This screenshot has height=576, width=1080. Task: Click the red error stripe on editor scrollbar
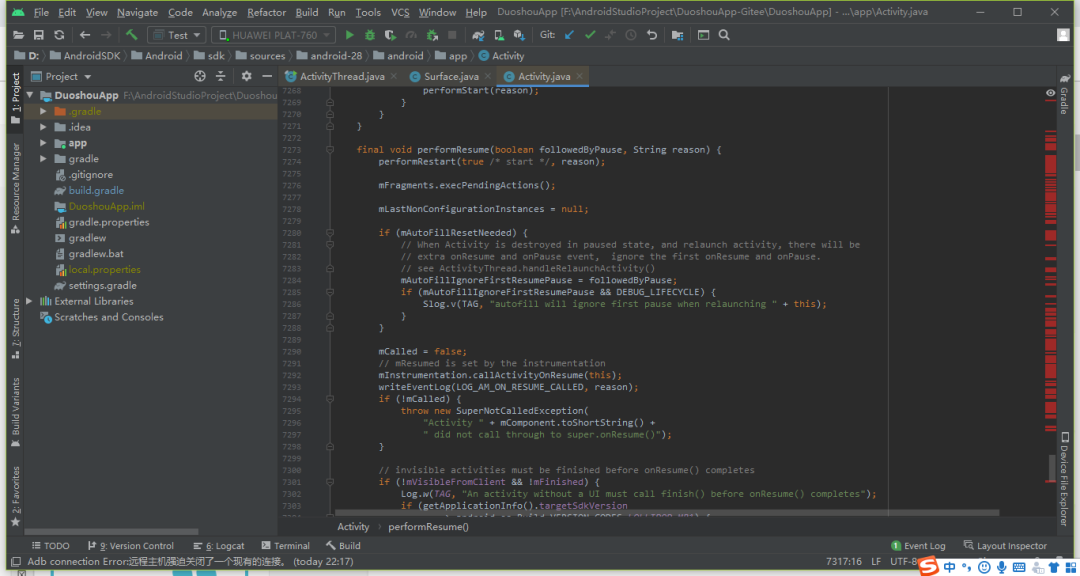[x=1050, y=165]
